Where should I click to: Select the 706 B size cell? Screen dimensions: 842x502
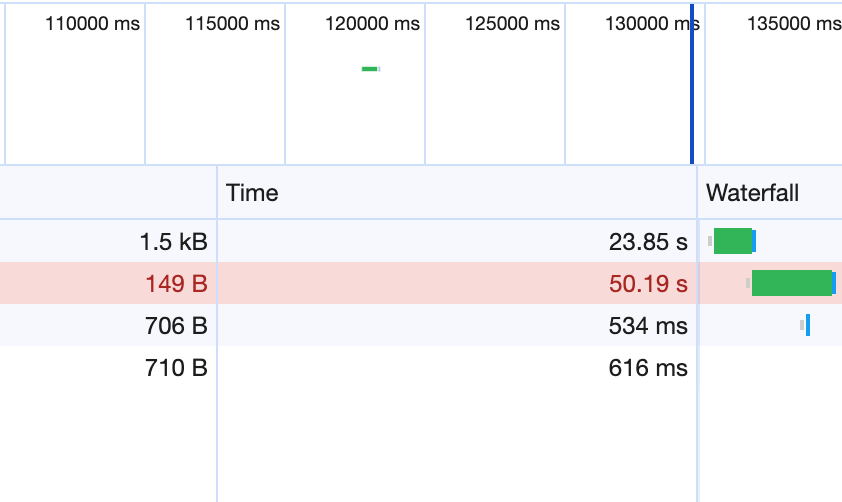pyautogui.click(x=176, y=326)
